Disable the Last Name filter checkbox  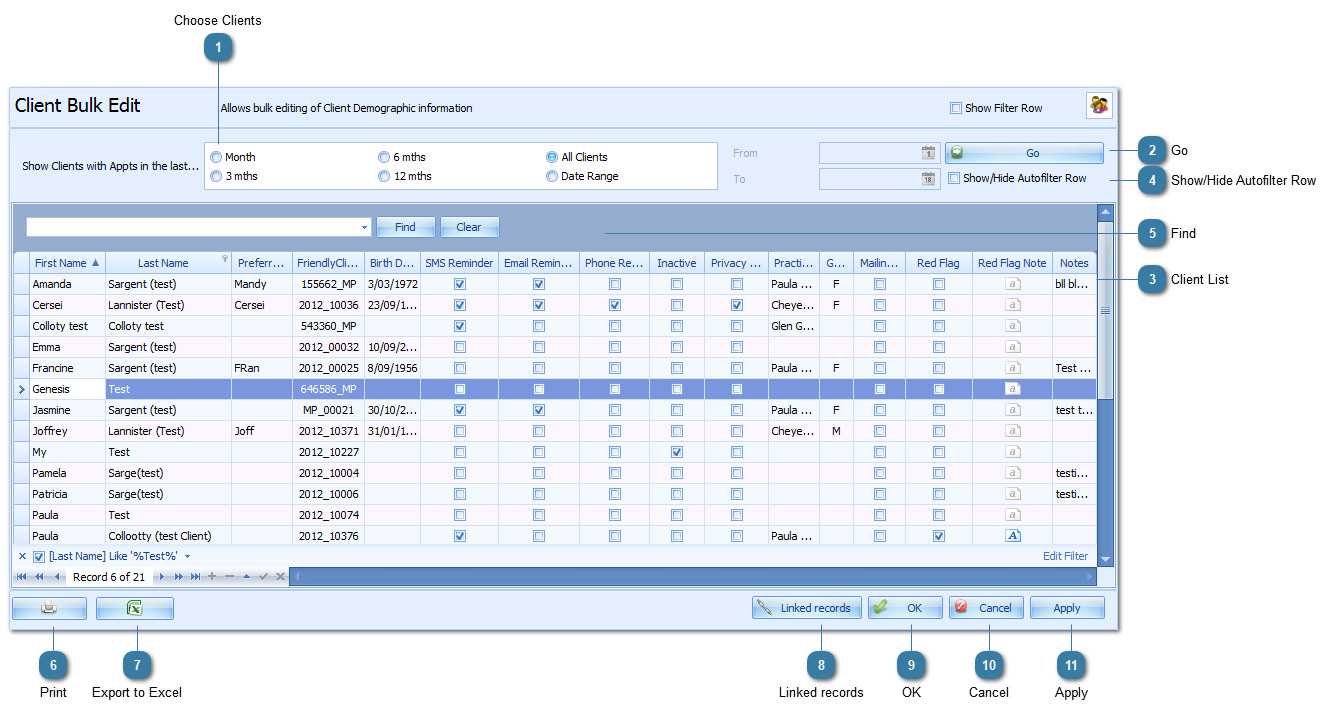pos(39,556)
